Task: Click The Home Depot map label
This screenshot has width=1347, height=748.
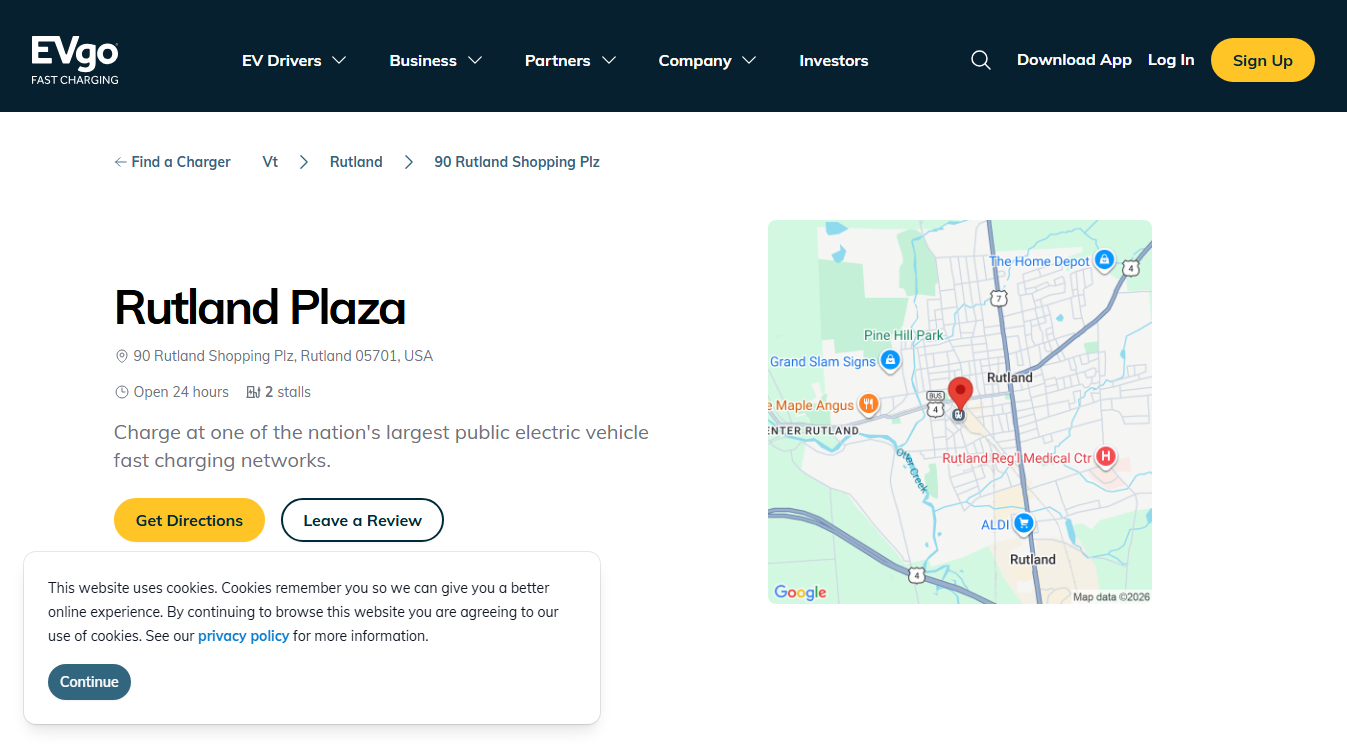Action: [1039, 261]
